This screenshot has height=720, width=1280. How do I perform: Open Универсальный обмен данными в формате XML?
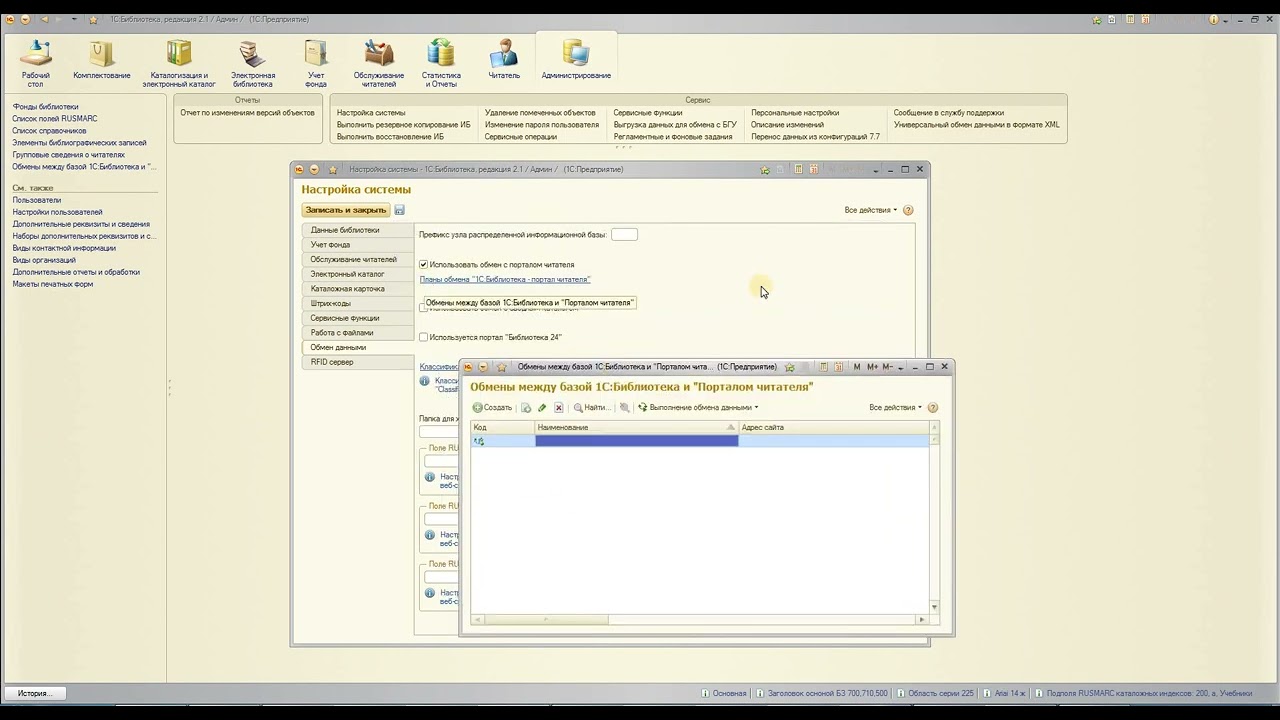click(x=976, y=125)
